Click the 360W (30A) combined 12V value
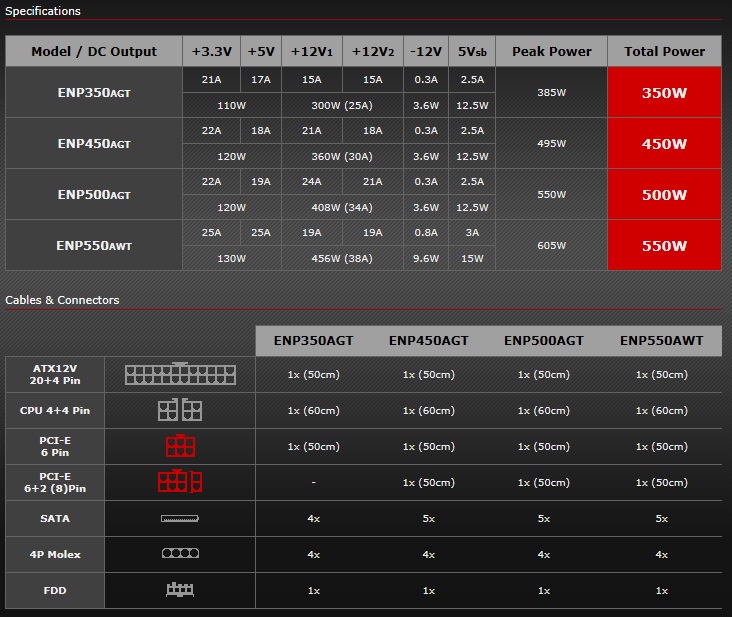This screenshot has width=732, height=617. tap(342, 156)
